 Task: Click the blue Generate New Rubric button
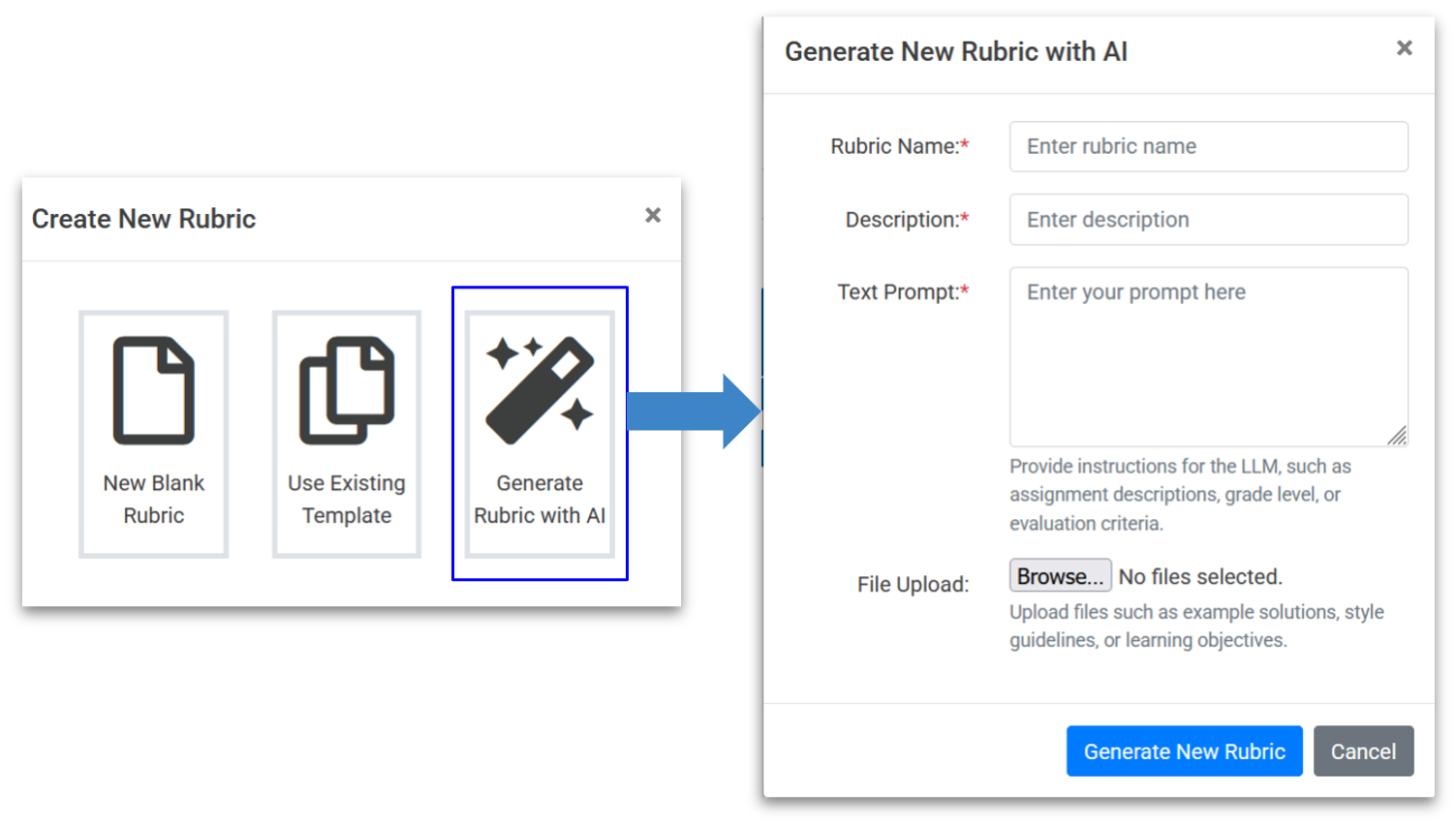tap(1184, 751)
